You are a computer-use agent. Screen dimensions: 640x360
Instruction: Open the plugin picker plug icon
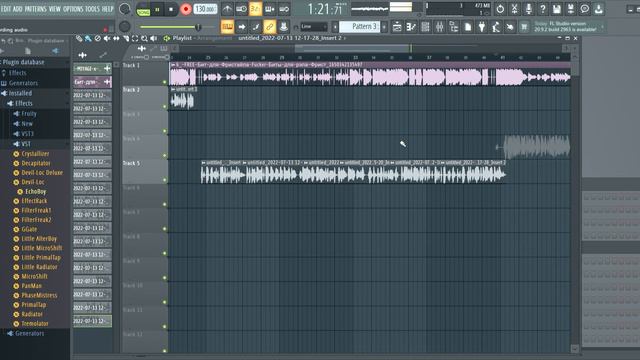[482, 27]
